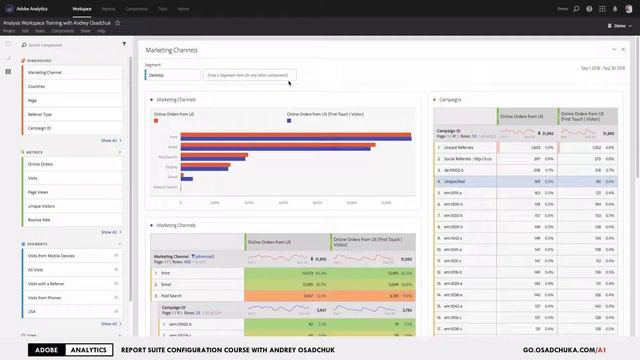Open the Demo report suite dropdown
This screenshot has width=640, height=360.
click(x=620, y=26)
